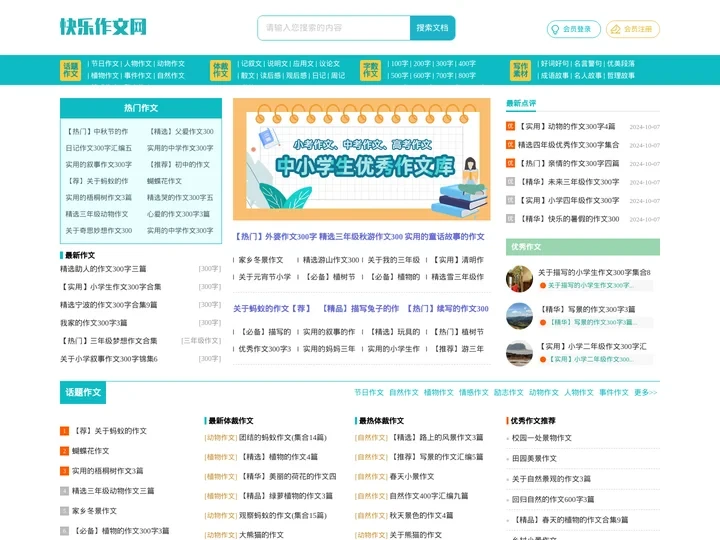The height and width of the screenshot is (540, 720).
Task: Click the thumbnail for 【实用】小学二年级作文300字汇
Action: (519, 353)
